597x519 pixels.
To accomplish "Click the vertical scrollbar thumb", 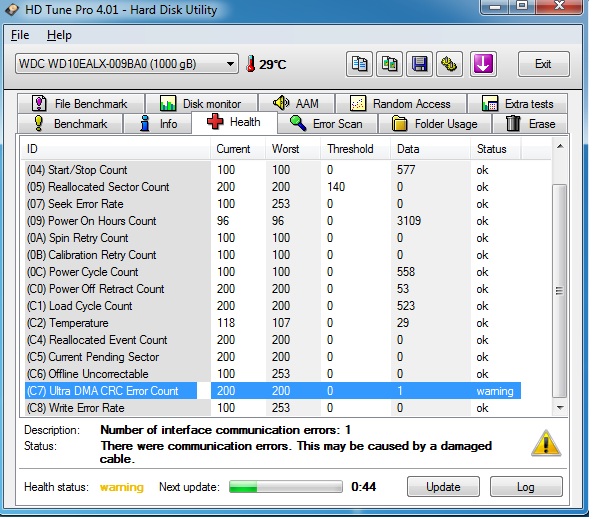I will [x=559, y=291].
